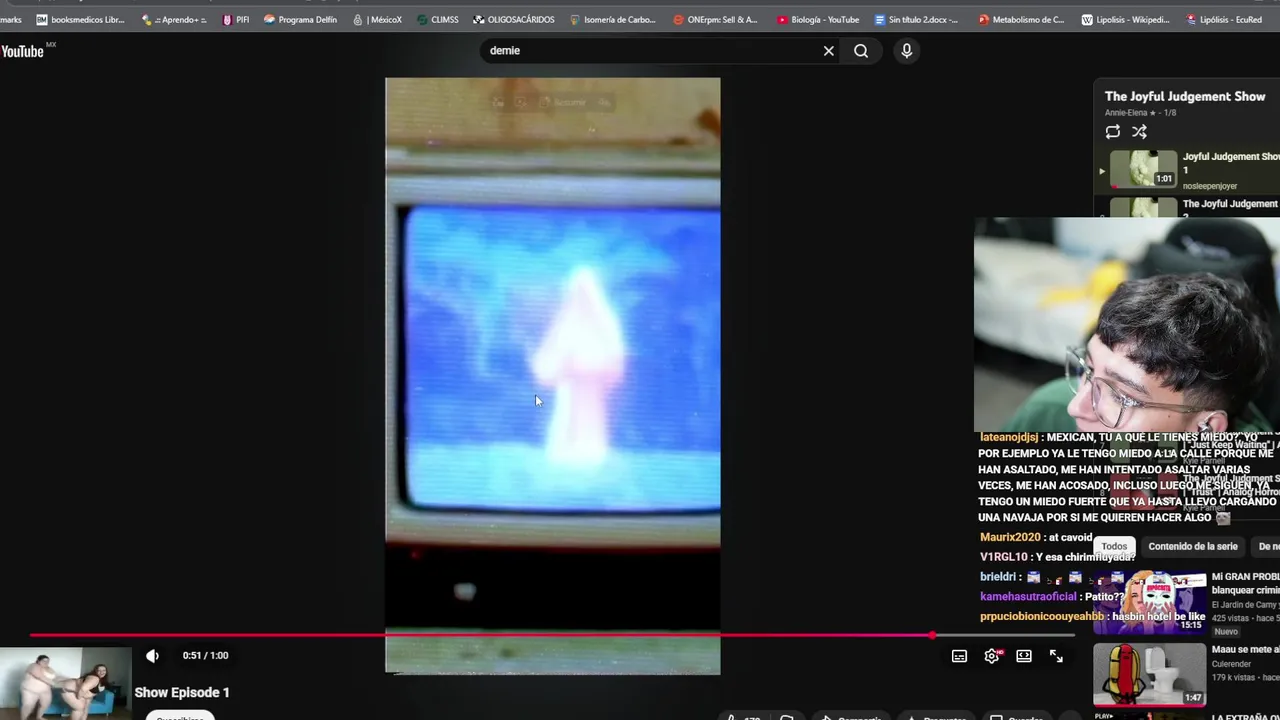1280x720 pixels.
Task: Clear the search text with X
Action: tap(828, 51)
